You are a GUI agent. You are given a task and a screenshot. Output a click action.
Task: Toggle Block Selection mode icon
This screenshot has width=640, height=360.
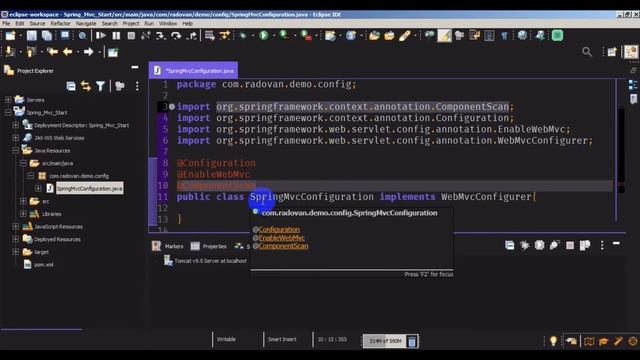click(x=489, y=36)
